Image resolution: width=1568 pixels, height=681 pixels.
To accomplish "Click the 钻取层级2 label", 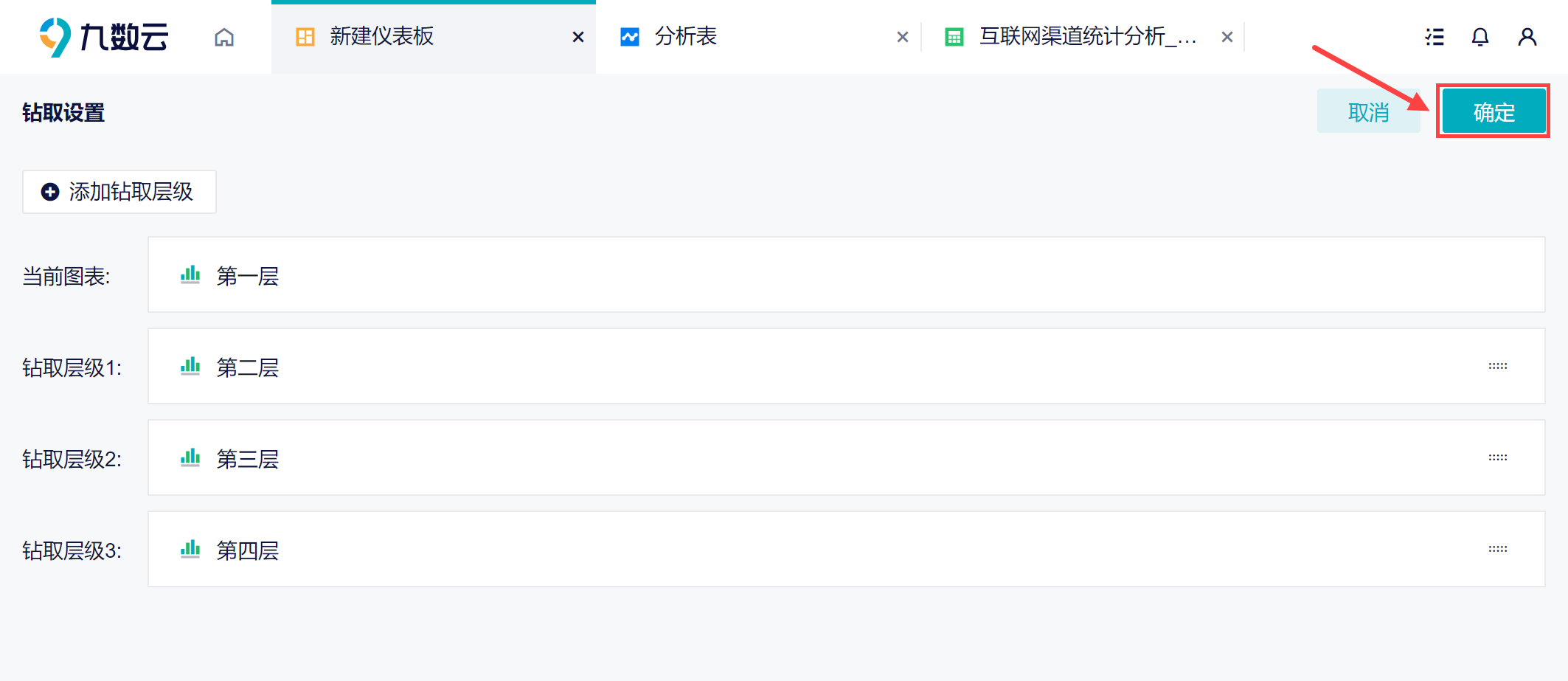I will tap(72, 459).
